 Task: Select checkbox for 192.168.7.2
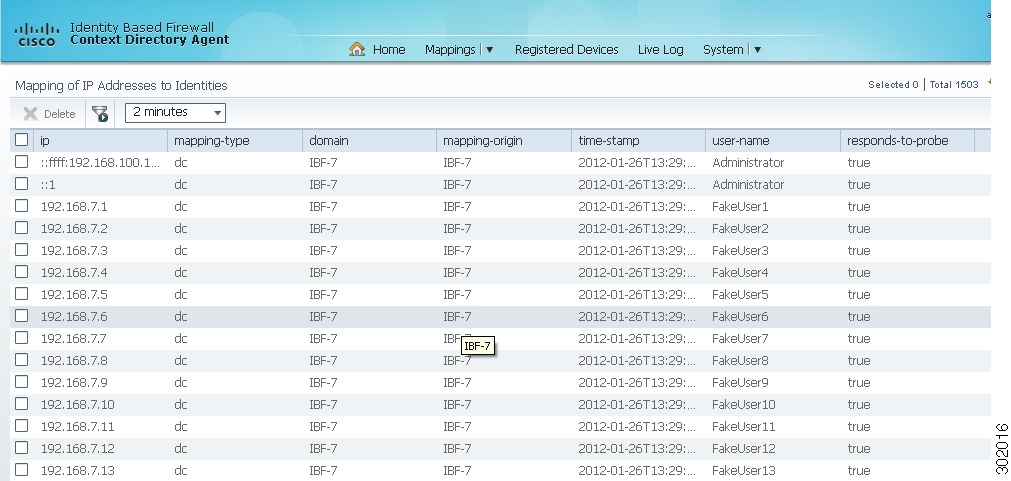click(x=22, y=228)
